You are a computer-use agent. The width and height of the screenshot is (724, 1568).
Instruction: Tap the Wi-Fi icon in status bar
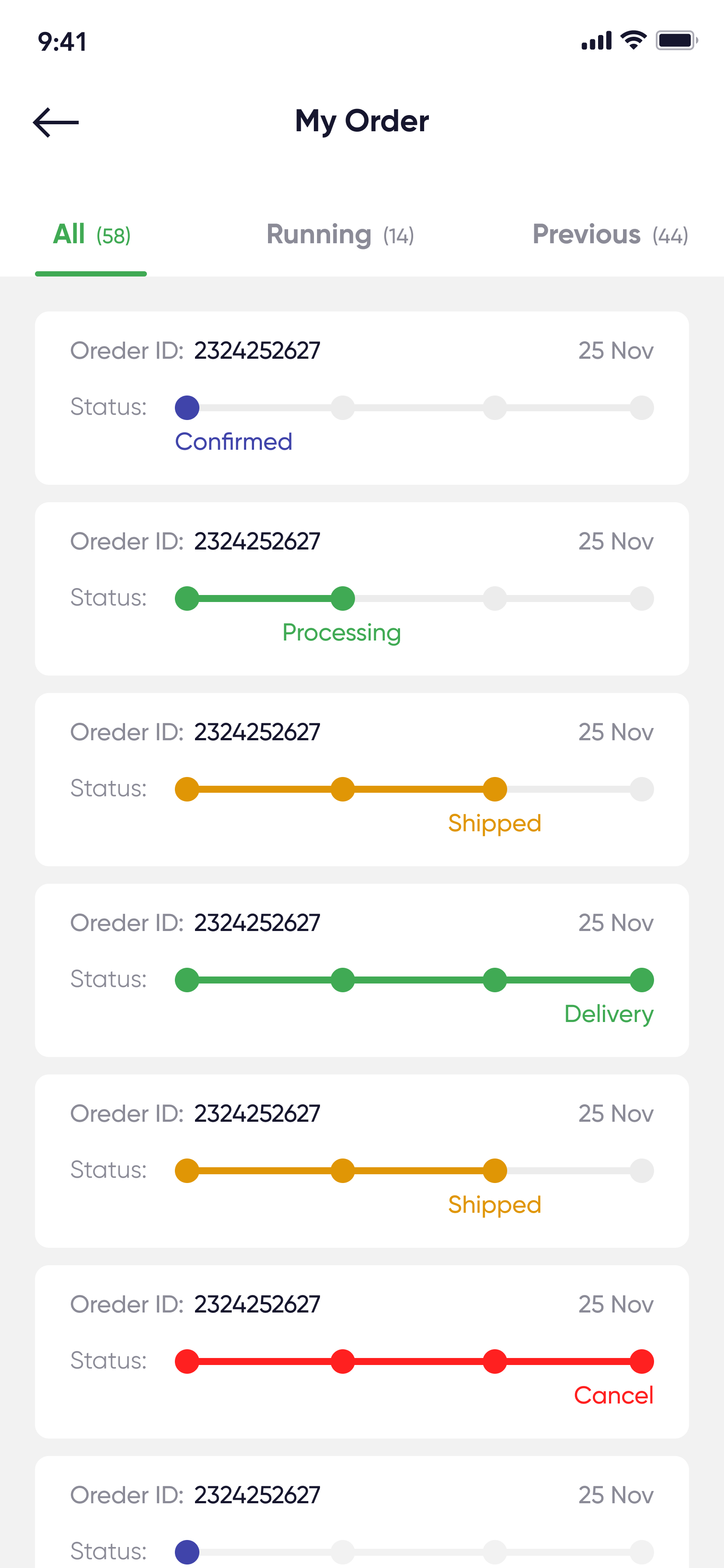pos(633,40)
